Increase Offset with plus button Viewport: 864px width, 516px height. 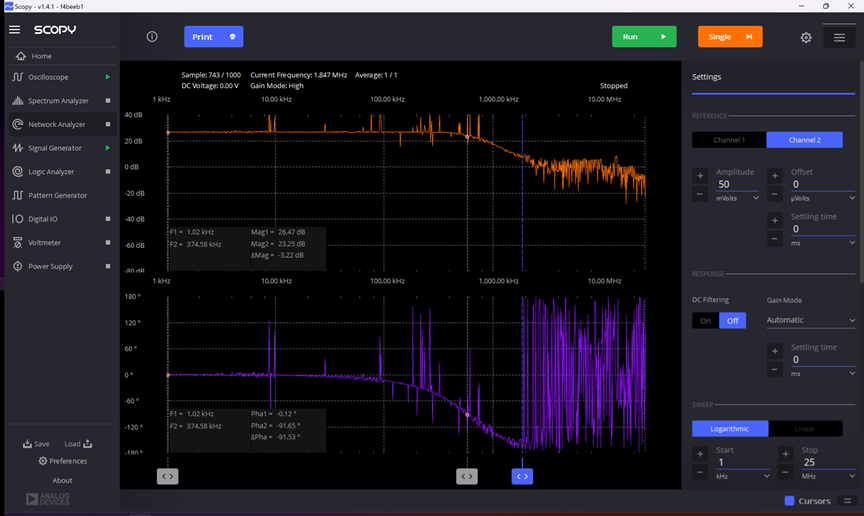(x=775, y=176)
